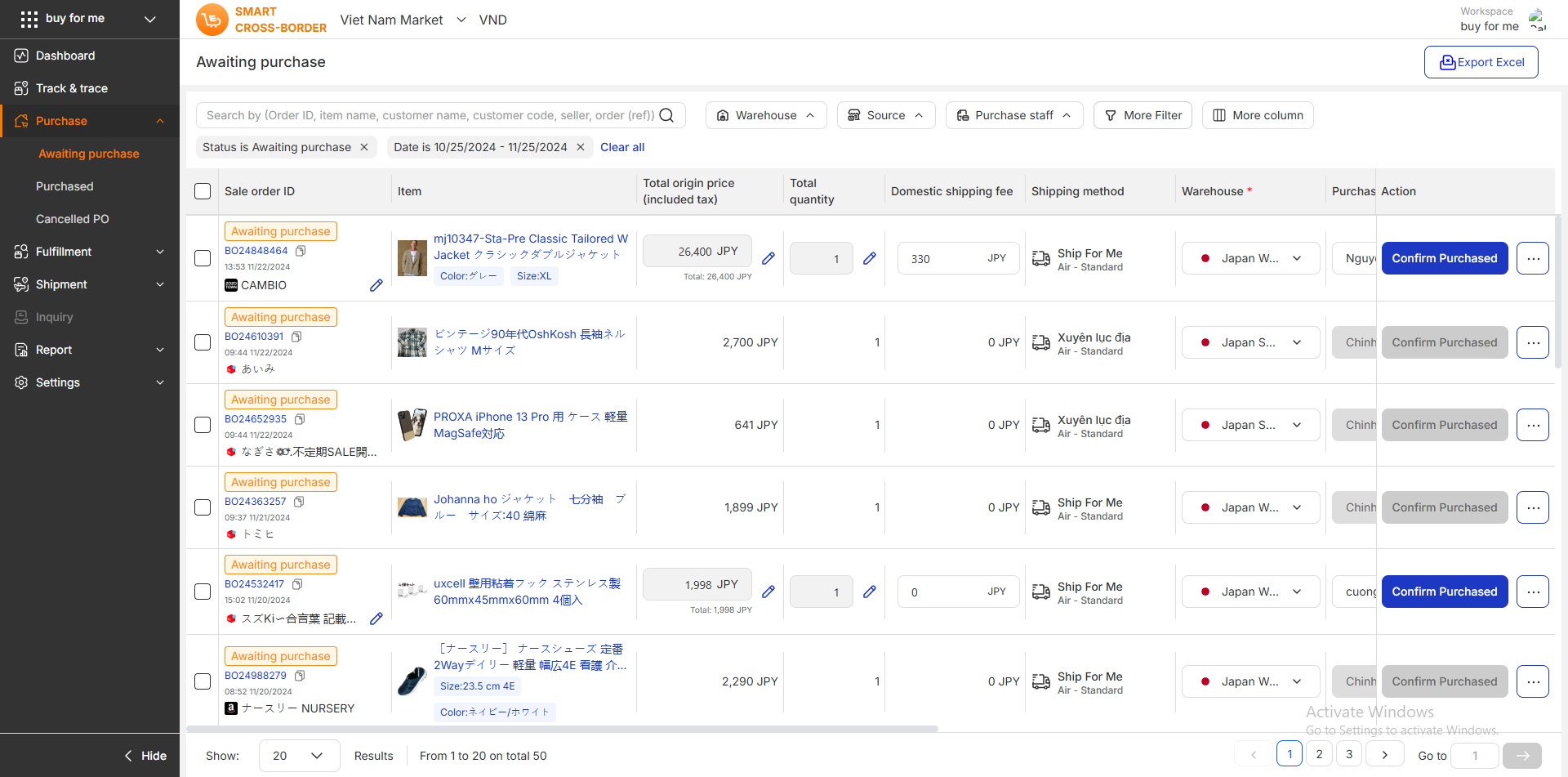Edit CAMBIO seller pencil icon

point(376,285)
